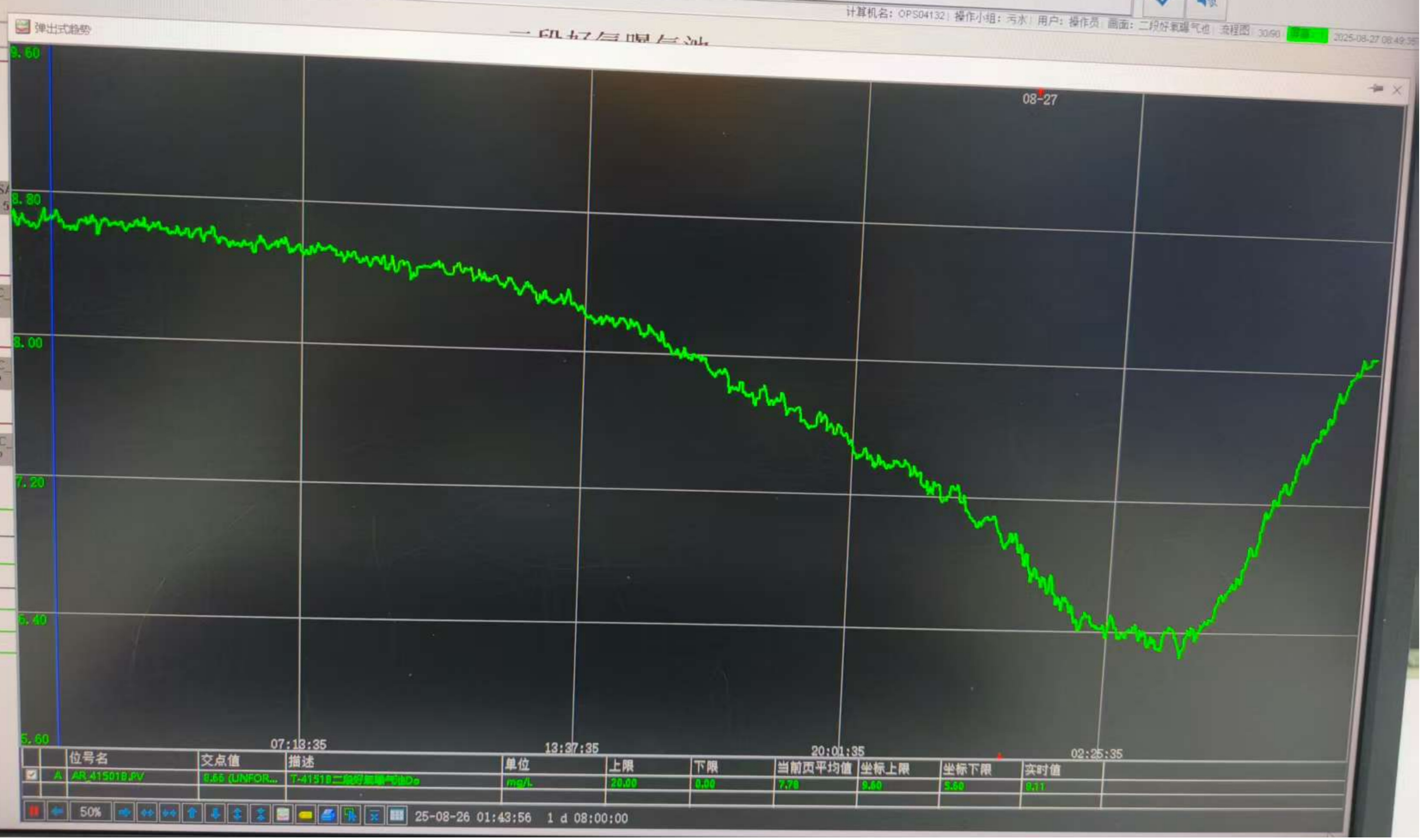1420x840 pixels.
Task: Click the popup trend window title icon
Action: click(x=23, y=26)
